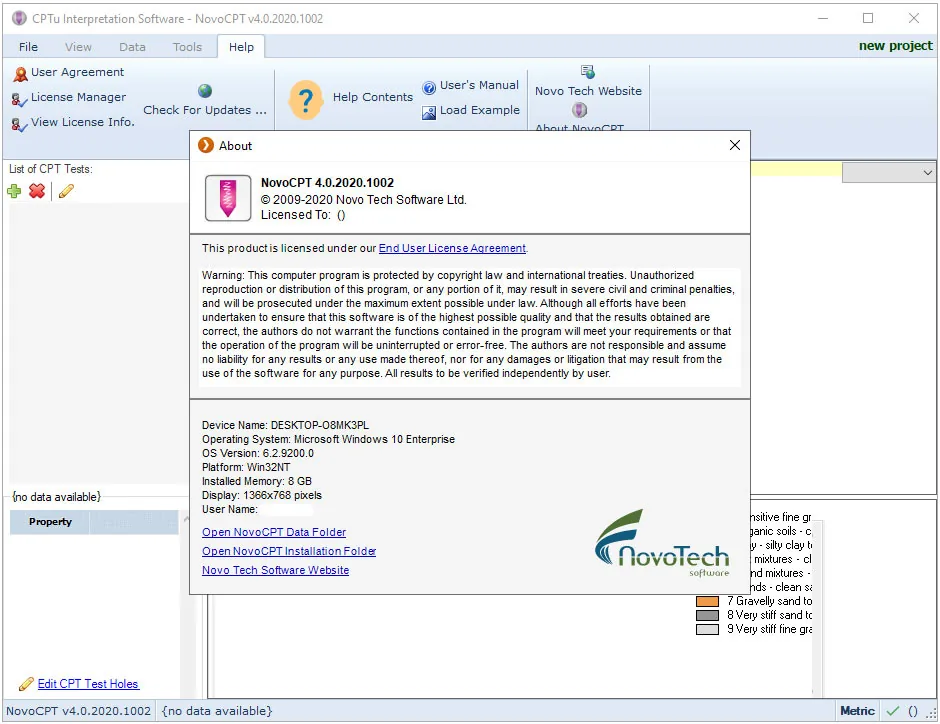Switch to the Data ribbon tab
This screenshot has height=724, width=940.
(x=132, y=47)
